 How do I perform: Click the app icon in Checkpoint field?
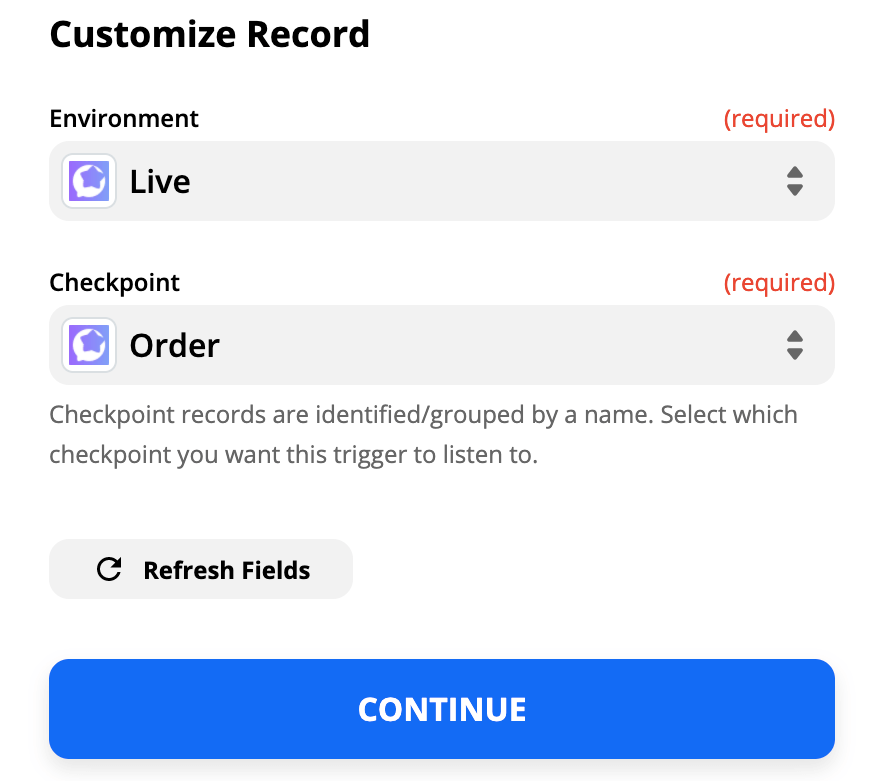[x=89, y=345]
